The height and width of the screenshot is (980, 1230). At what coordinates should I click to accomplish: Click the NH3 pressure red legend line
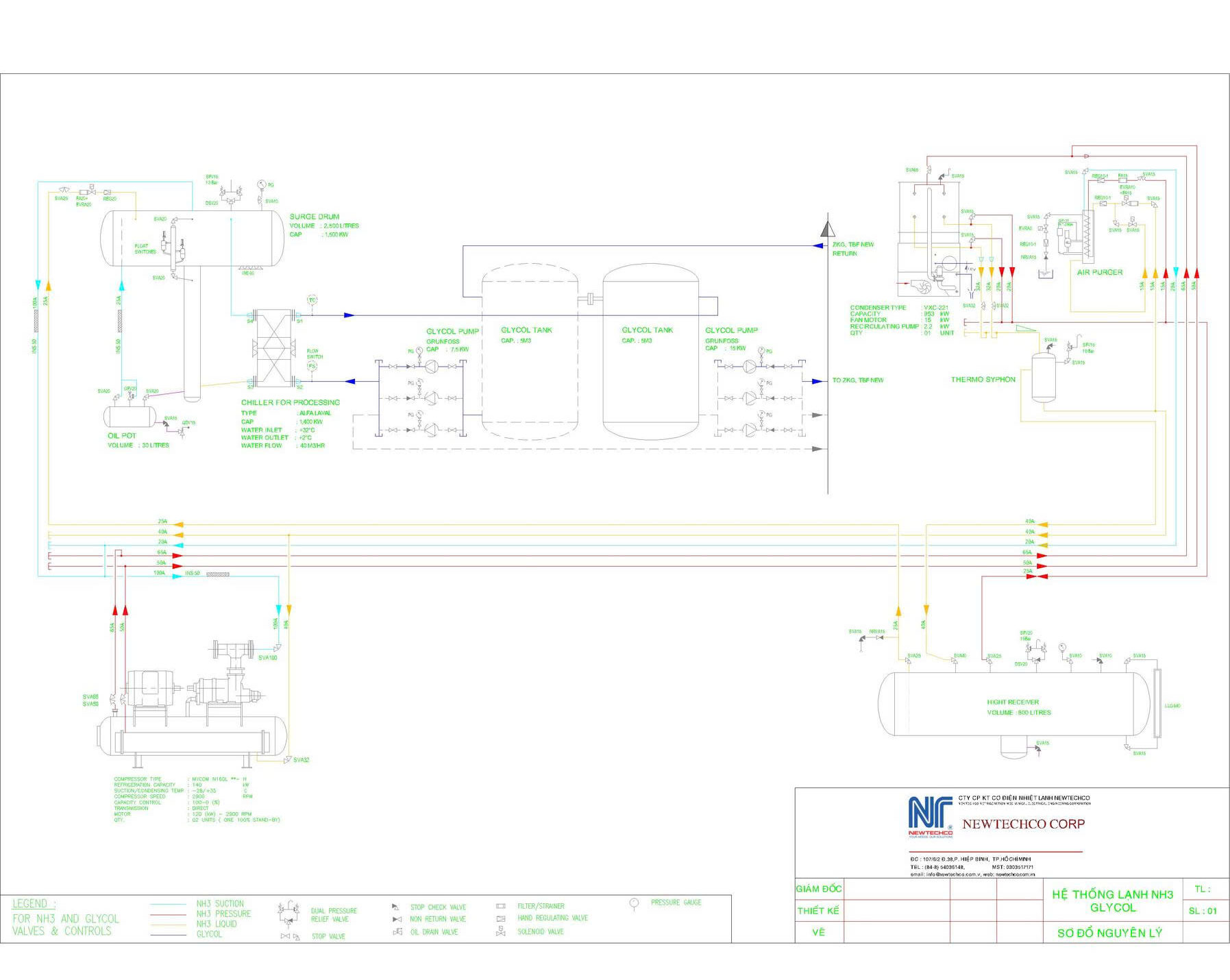click(168, 914)
